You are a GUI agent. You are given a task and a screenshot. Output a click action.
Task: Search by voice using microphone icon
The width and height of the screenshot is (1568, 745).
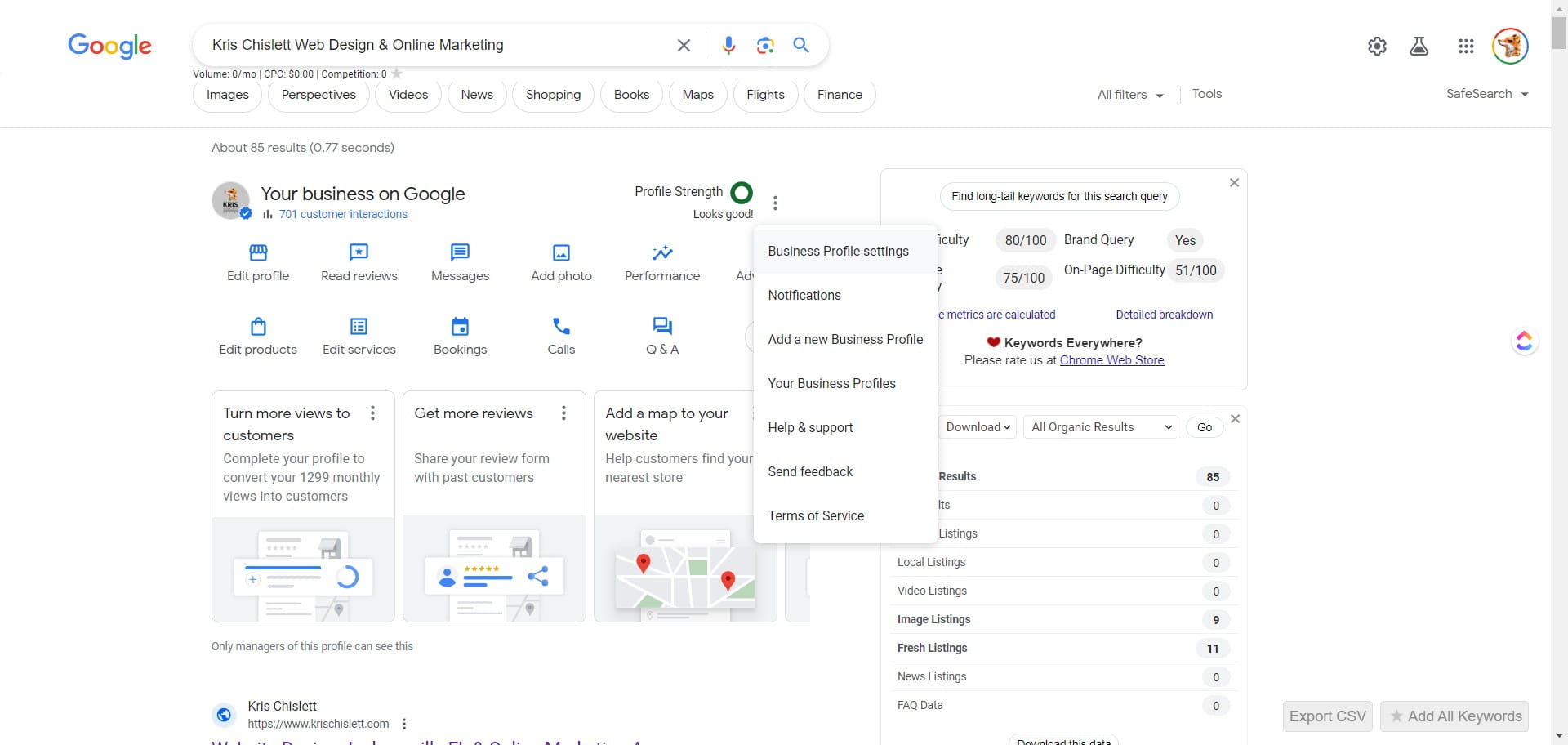point(728,45)
